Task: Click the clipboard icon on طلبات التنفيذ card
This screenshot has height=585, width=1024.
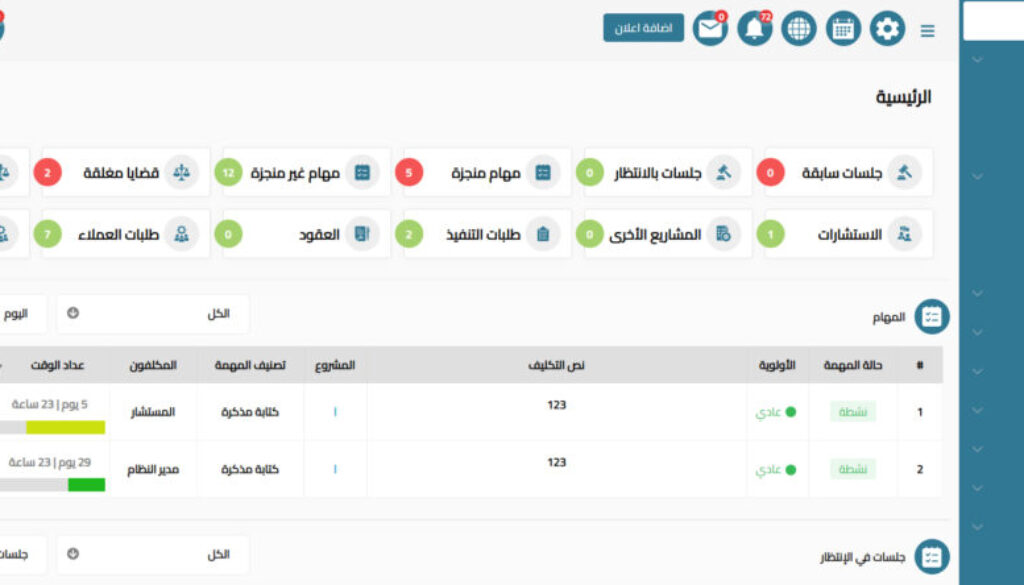Action: 543,234
